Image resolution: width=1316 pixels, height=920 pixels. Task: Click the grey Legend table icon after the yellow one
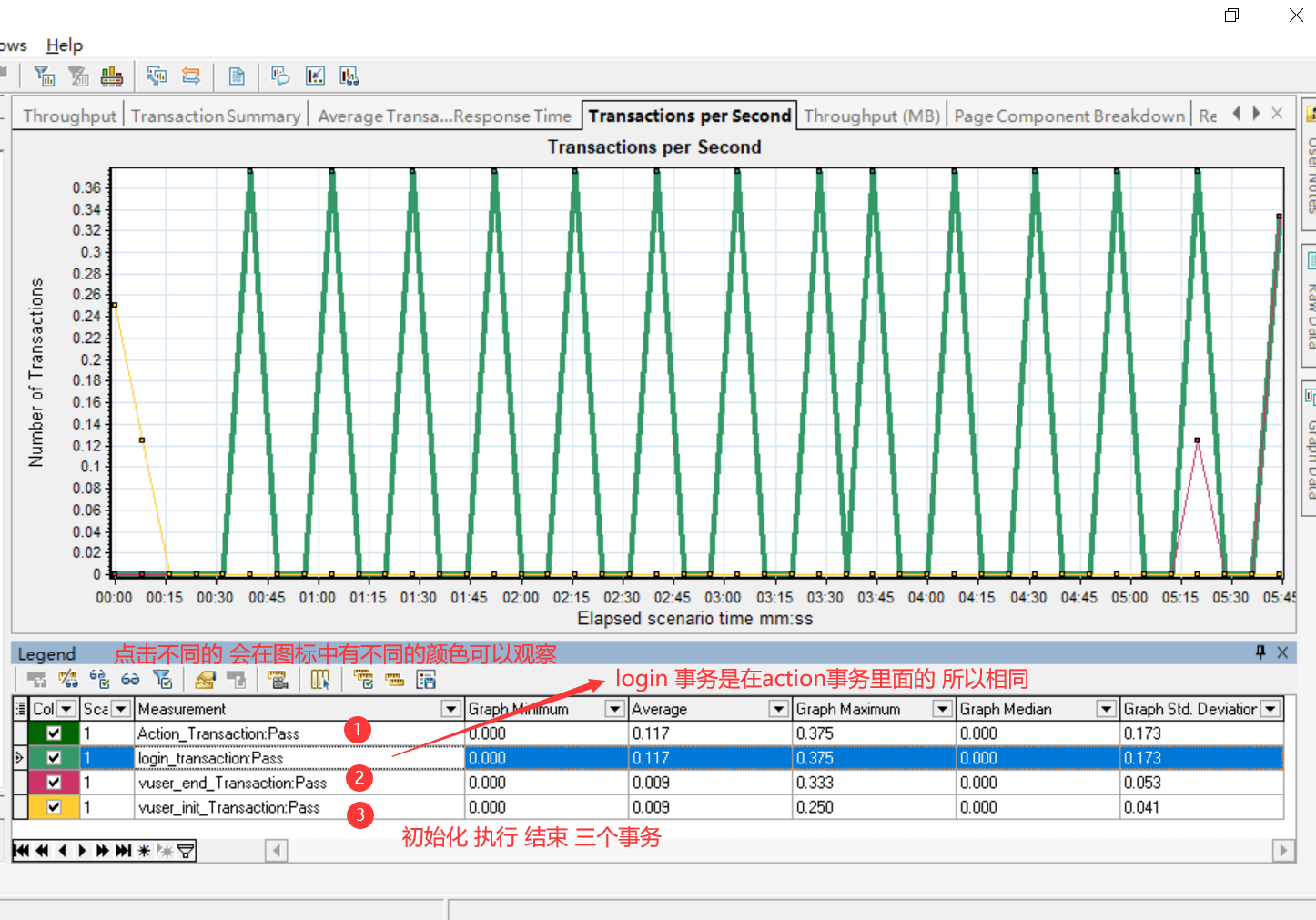(x=236, y=680)
